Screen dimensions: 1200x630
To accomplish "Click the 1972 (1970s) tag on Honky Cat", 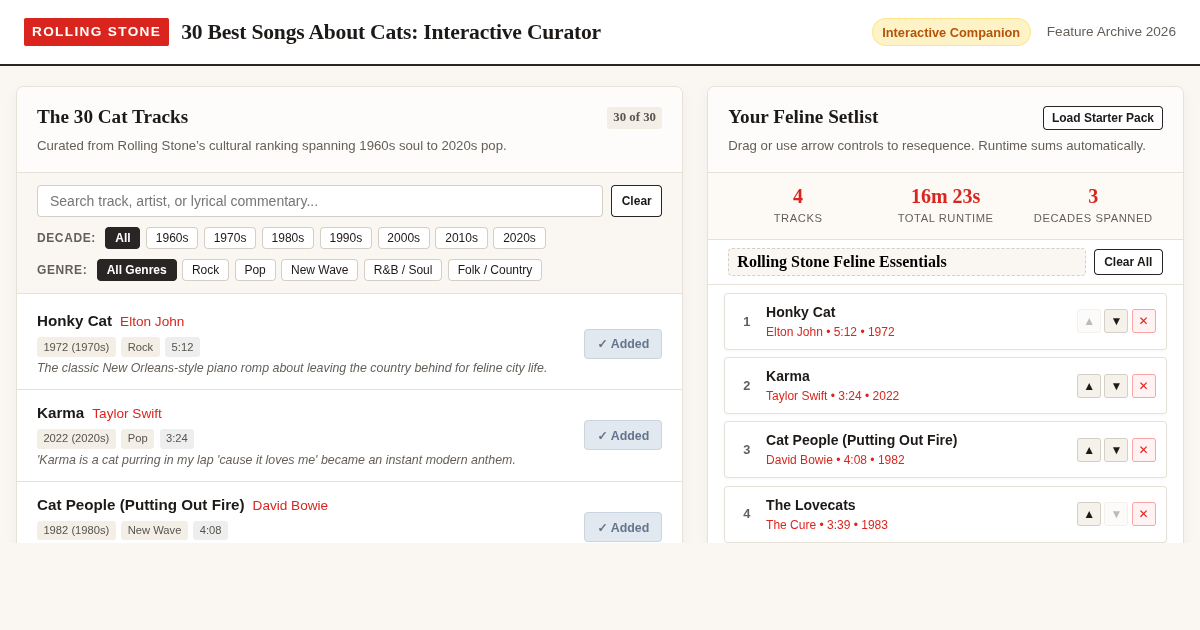I will (76, 347).
